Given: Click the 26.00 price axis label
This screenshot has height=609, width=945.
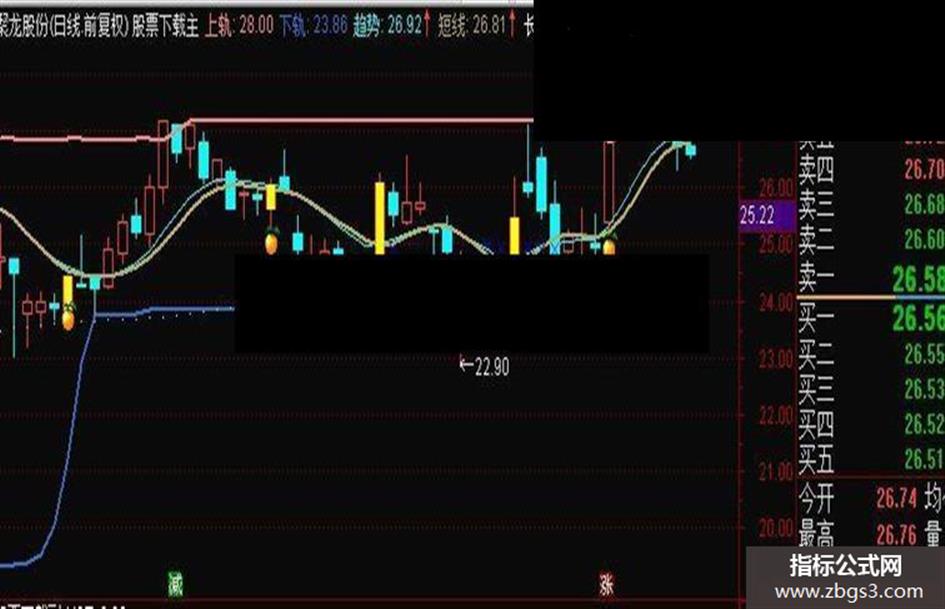Looking at the screenshot, I should (x=776, y=189).
